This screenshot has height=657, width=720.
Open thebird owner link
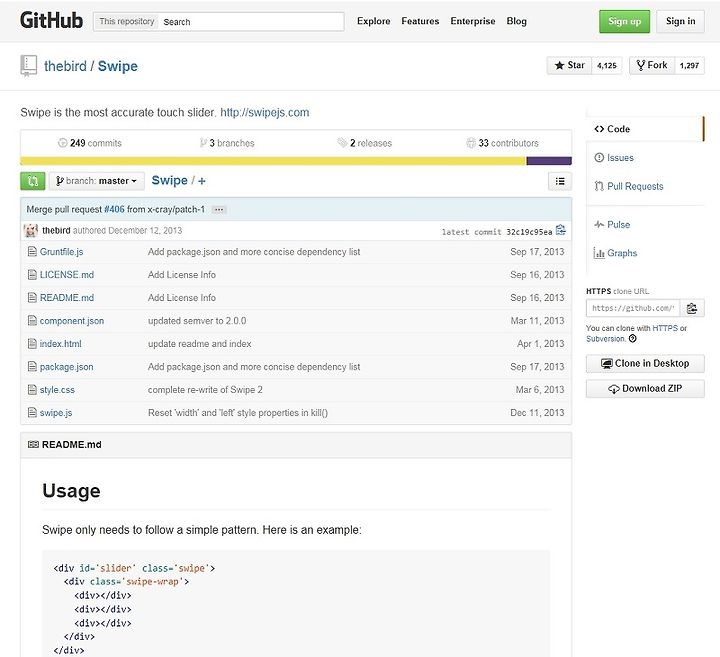coord(65,66)
